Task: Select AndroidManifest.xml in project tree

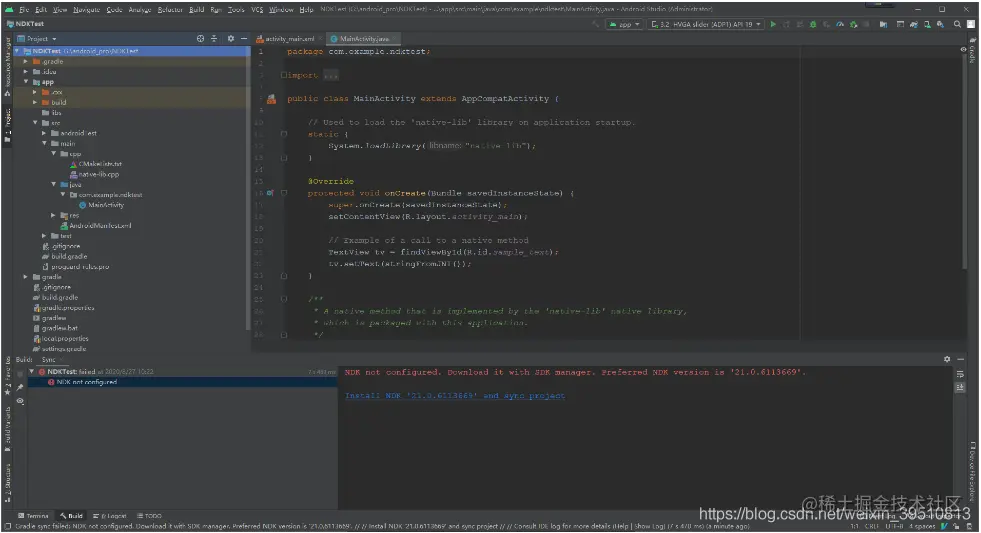Action: tap(100, 225)
